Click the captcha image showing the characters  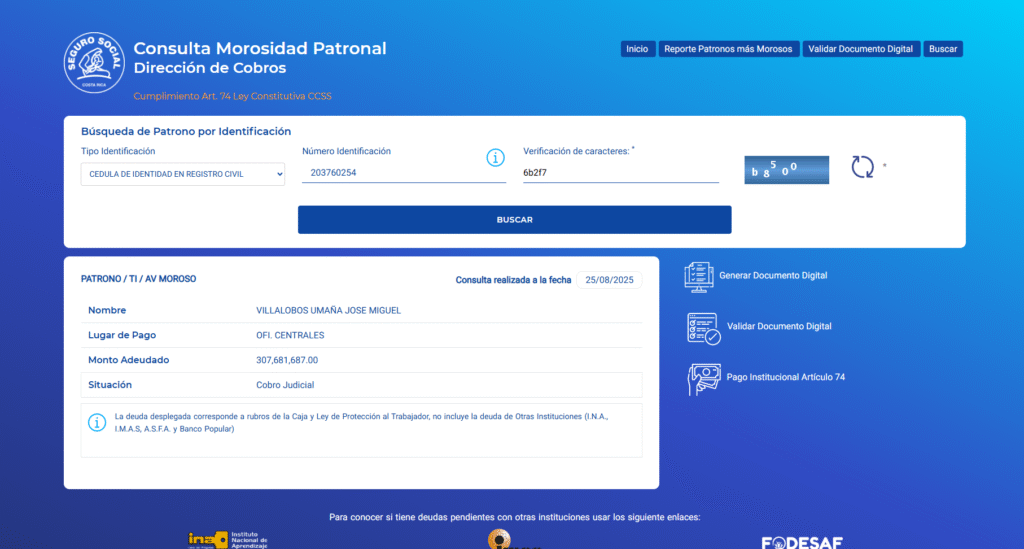[x=786, y=170]
